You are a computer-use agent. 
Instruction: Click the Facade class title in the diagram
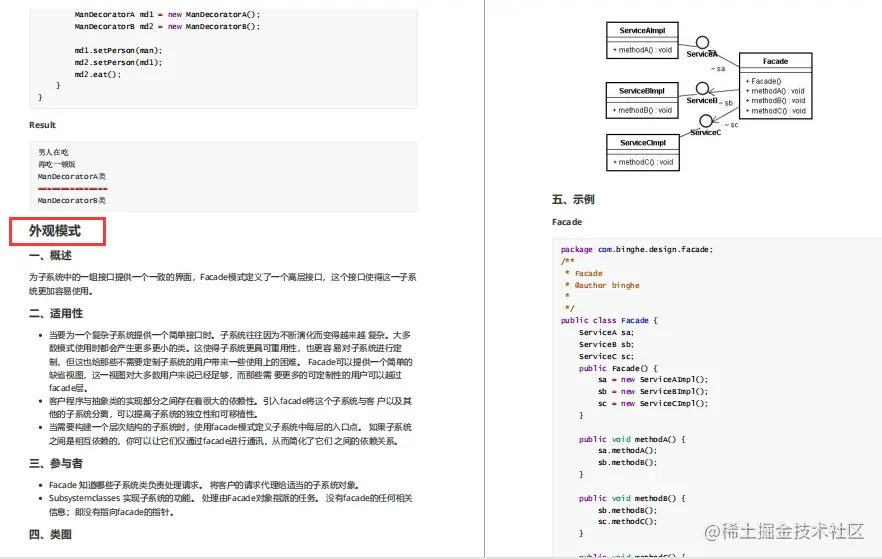coord(776,61)
